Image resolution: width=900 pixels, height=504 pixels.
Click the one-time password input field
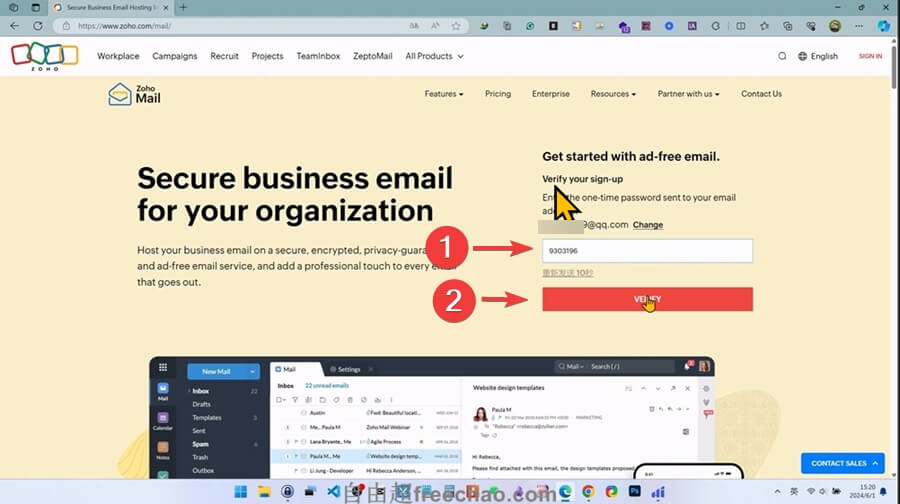(647, 251)
